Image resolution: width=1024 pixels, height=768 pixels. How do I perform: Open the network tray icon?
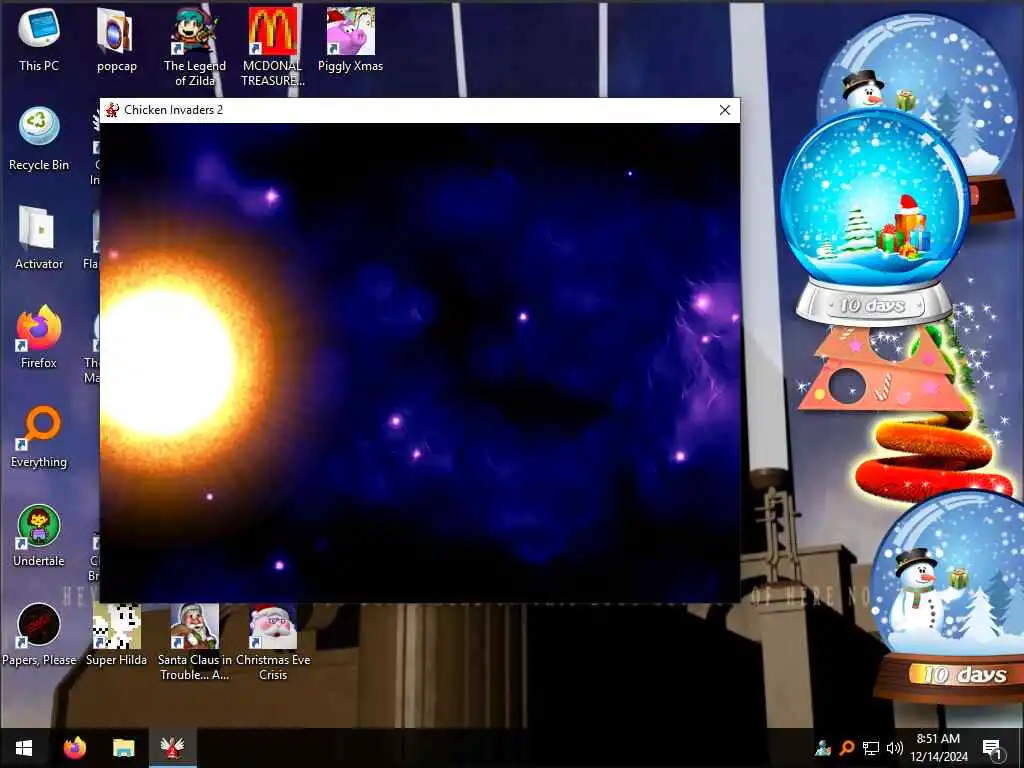(871, 748)
